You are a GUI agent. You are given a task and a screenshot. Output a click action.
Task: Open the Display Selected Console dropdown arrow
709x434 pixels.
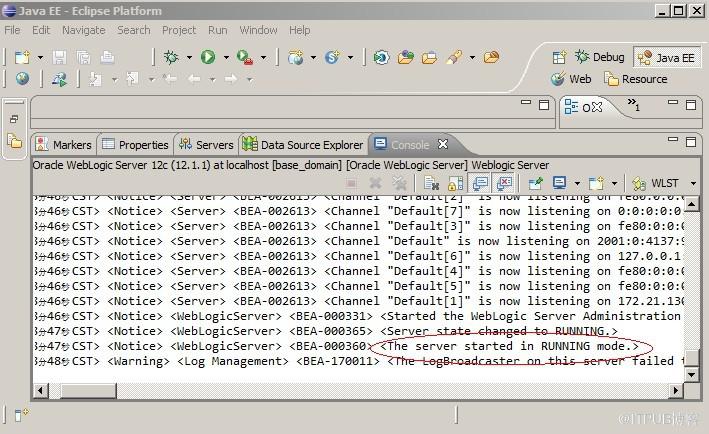point(577,183)
